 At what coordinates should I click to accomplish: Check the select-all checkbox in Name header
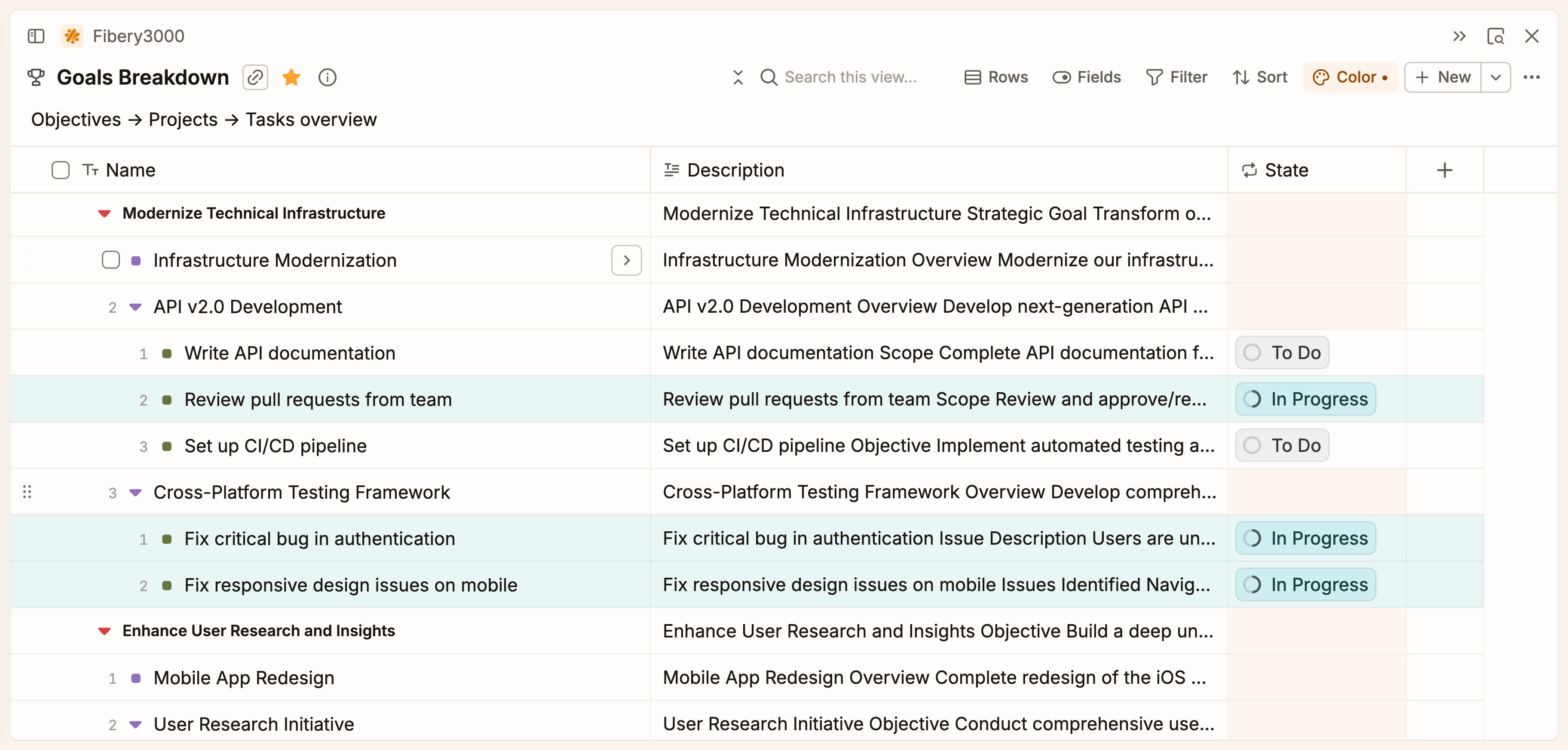pyautogui.click(x=60, y=170)
